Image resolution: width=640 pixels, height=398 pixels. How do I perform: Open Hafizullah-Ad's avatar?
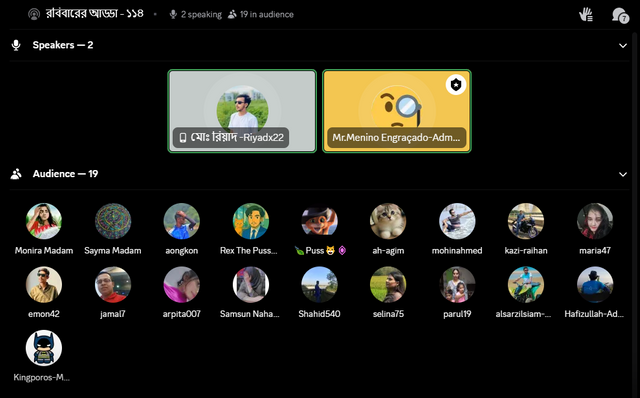[595, 285]
